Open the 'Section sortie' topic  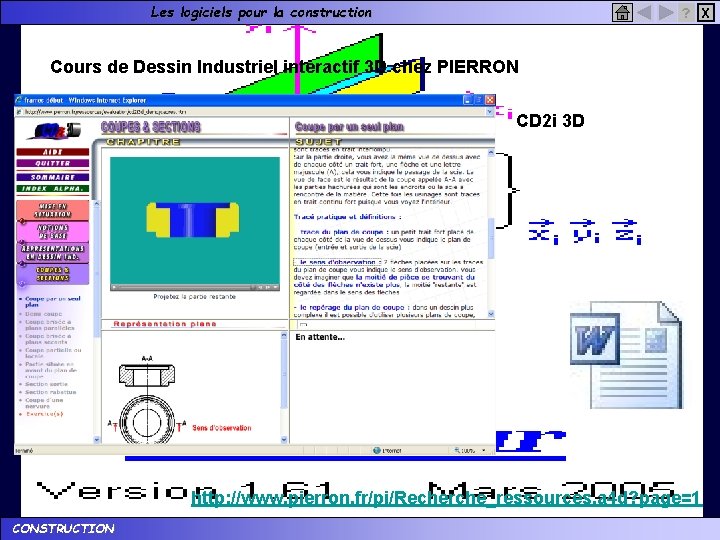[x=46, y=384]
